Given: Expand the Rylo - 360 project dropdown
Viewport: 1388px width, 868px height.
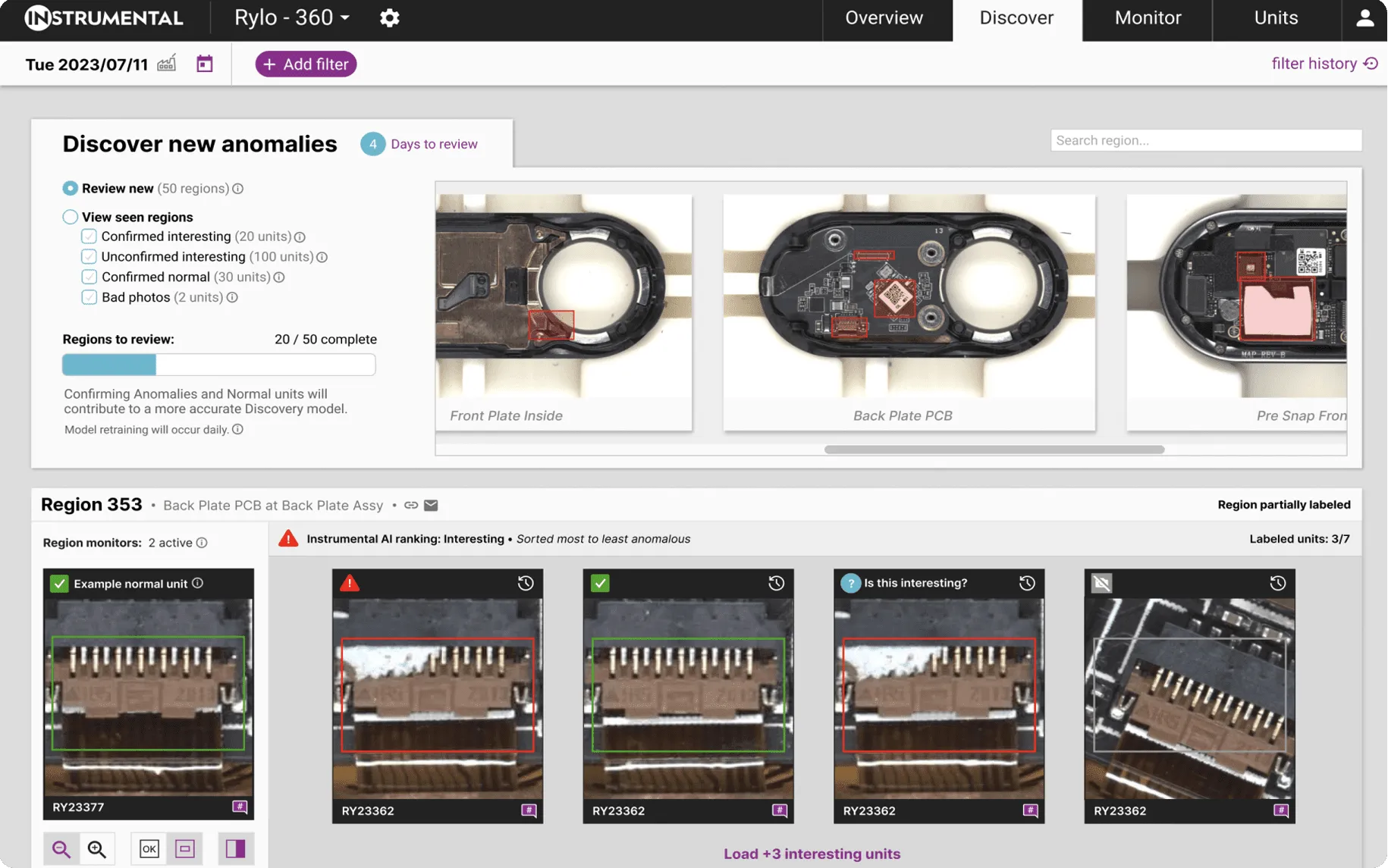Looking at the screenshot, I should (x=292, y=18).
